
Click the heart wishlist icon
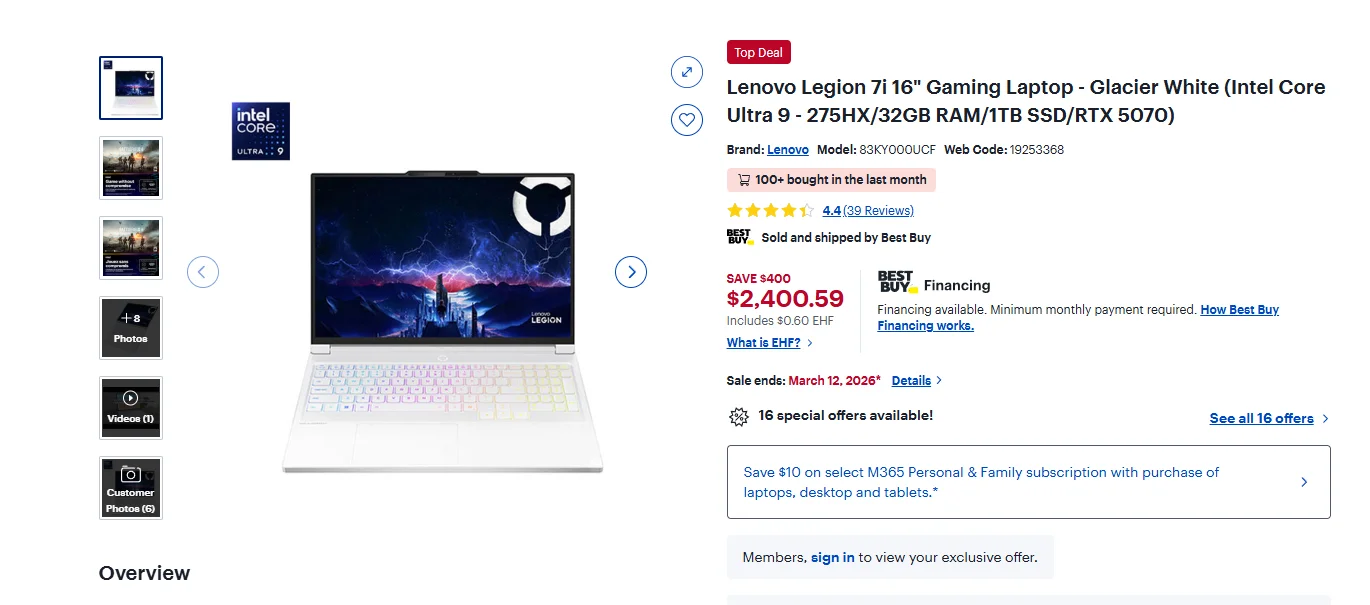click(686, 120)
